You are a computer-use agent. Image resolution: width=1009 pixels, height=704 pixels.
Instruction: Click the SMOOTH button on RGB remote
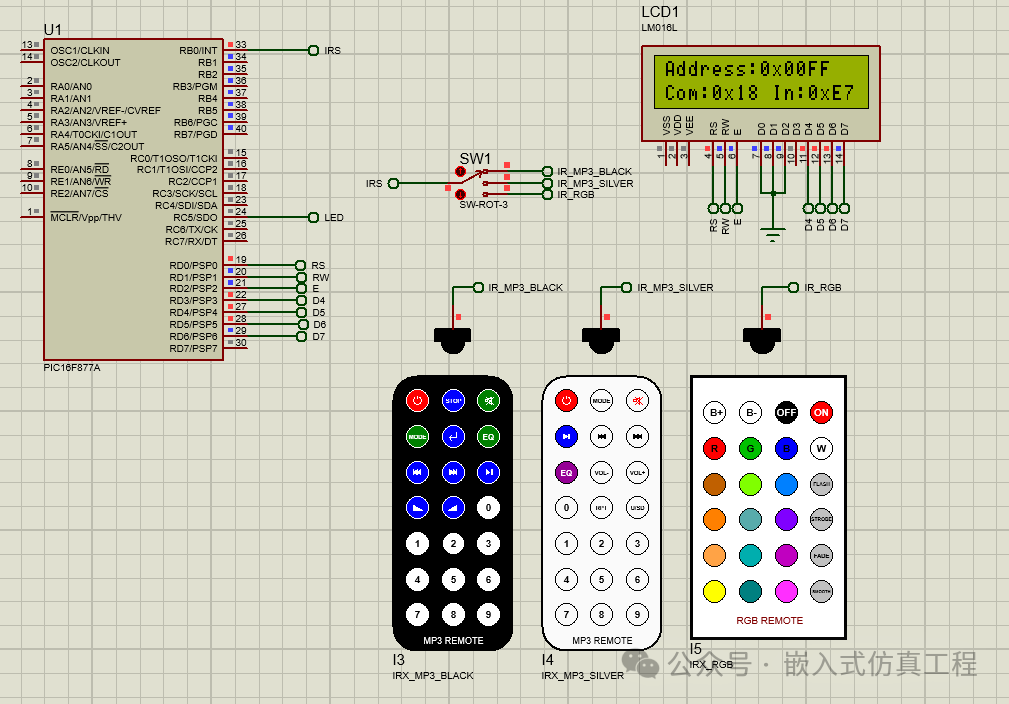[x=821, y=591]
